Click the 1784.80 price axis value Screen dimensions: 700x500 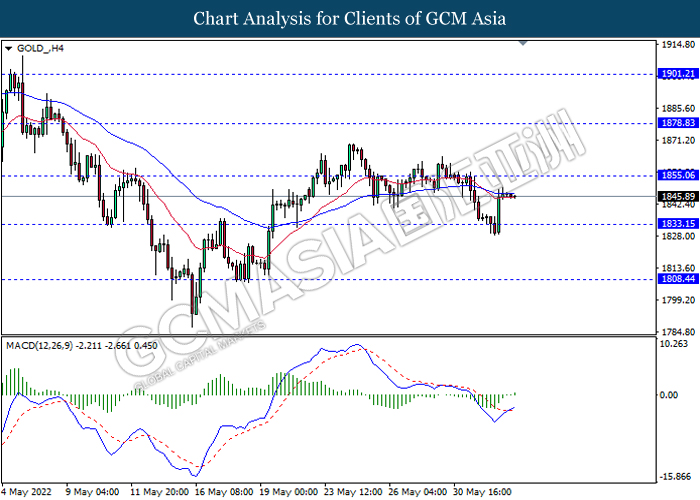coord(678,332)
